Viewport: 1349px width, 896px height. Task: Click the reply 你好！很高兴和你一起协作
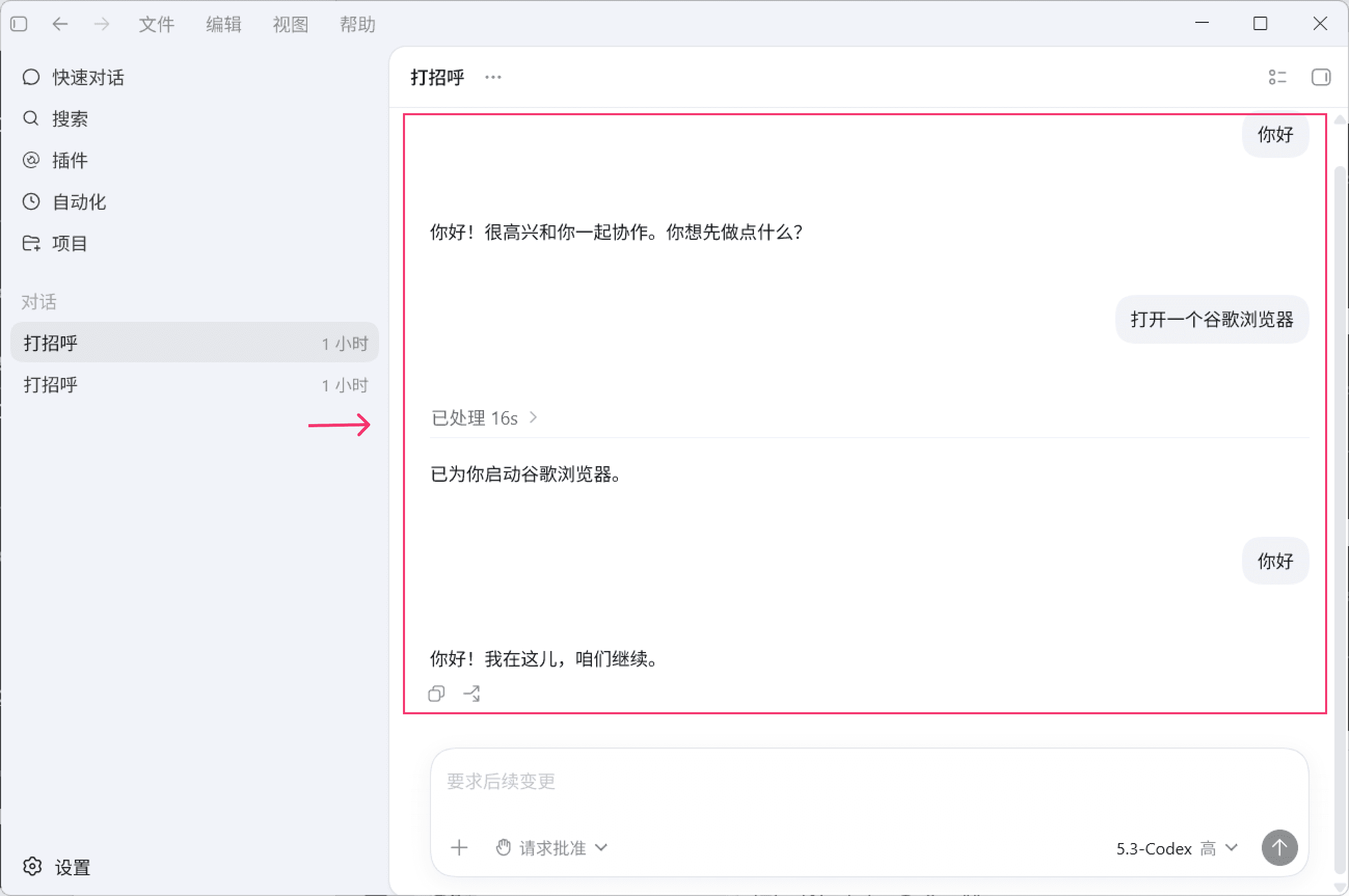pos(616,232)
